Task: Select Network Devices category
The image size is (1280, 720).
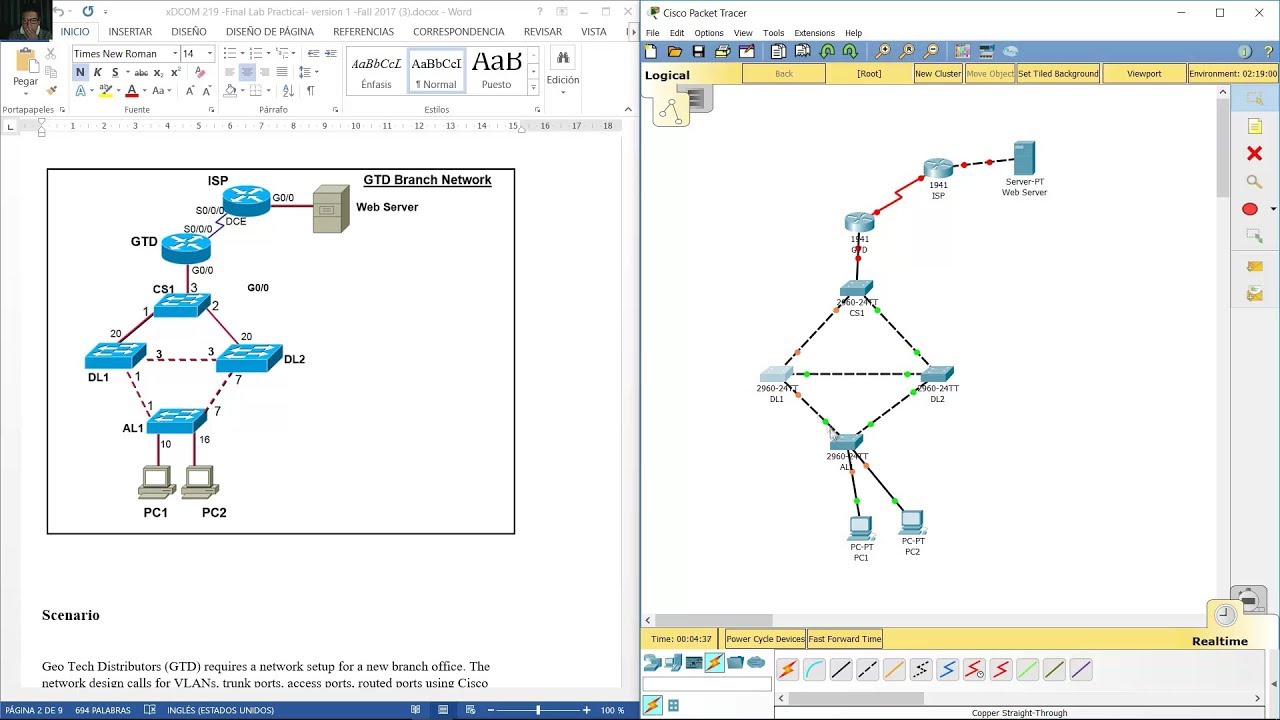Action: (652, 662)
